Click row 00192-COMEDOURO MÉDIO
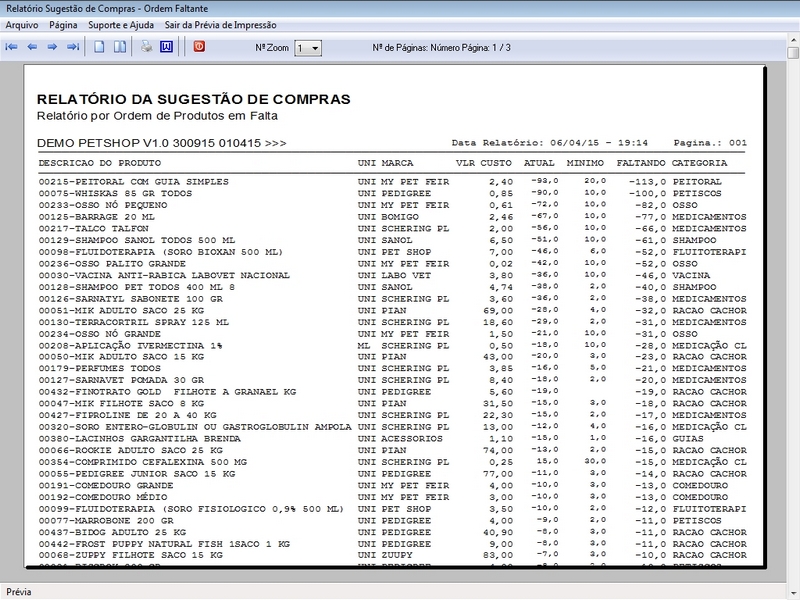This screenshot has height=600, width=800. click(392, 497)
